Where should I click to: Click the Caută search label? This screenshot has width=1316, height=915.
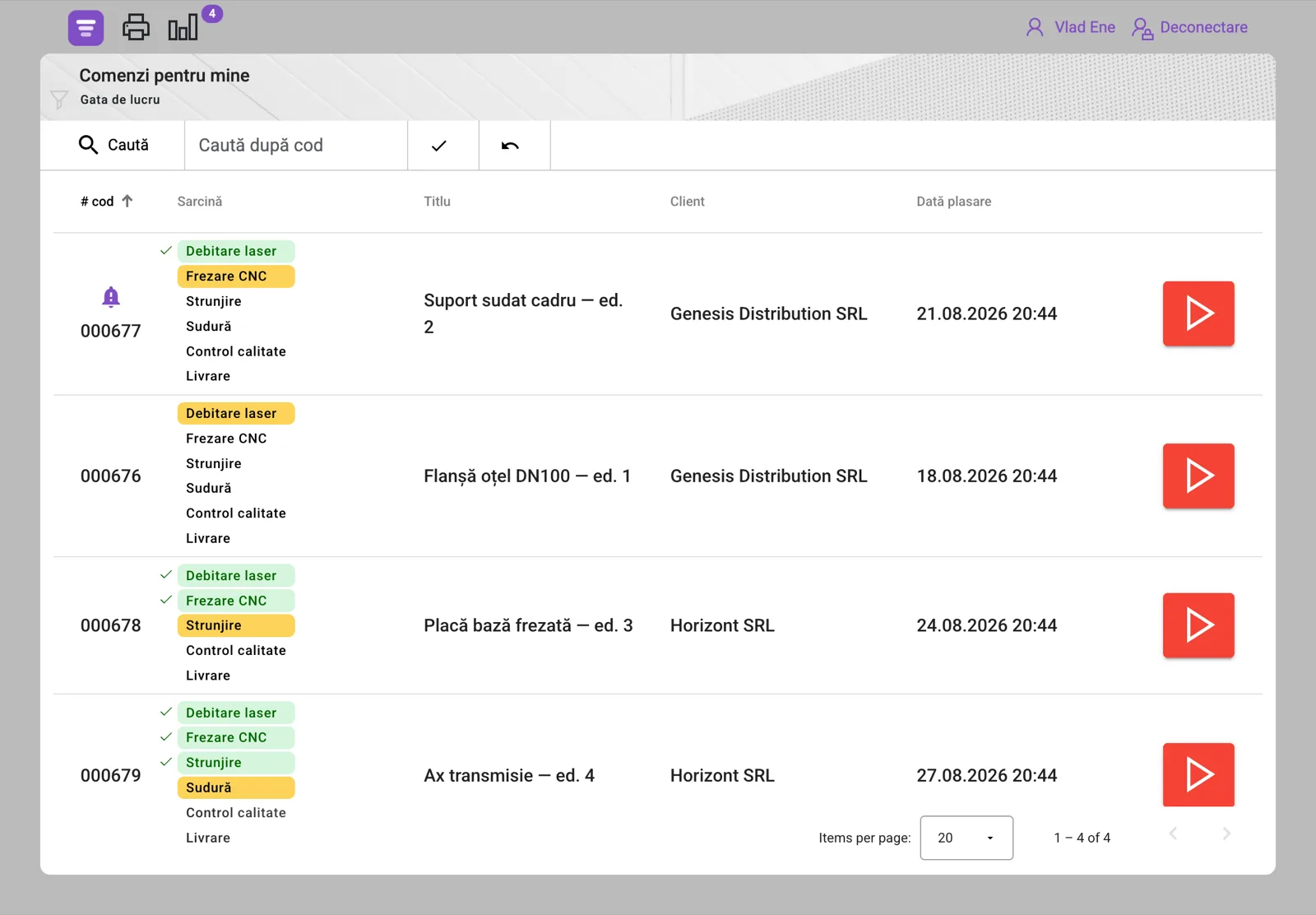tap(128, 145)
